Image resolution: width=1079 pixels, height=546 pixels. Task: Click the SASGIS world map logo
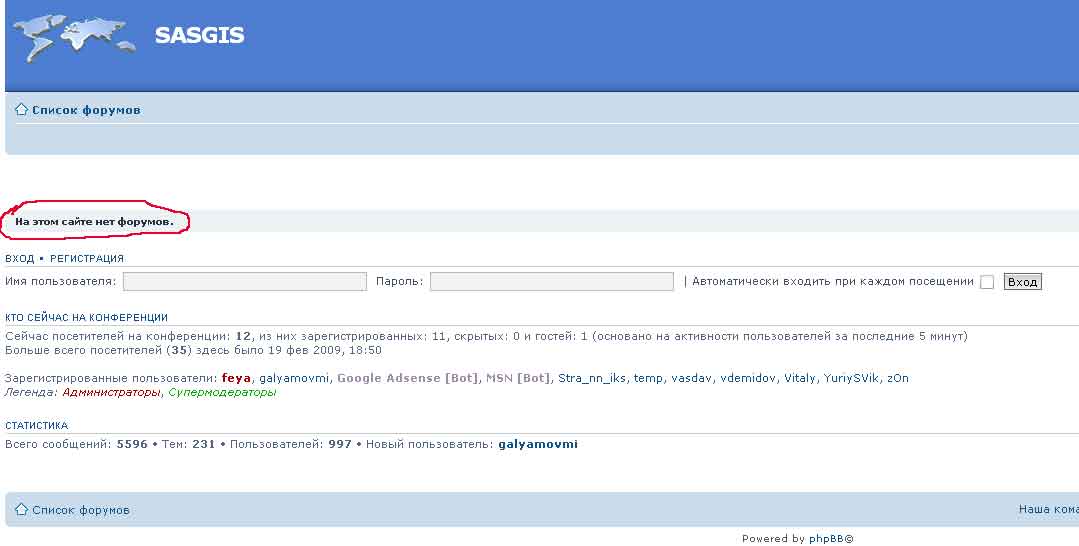point(73,35)
